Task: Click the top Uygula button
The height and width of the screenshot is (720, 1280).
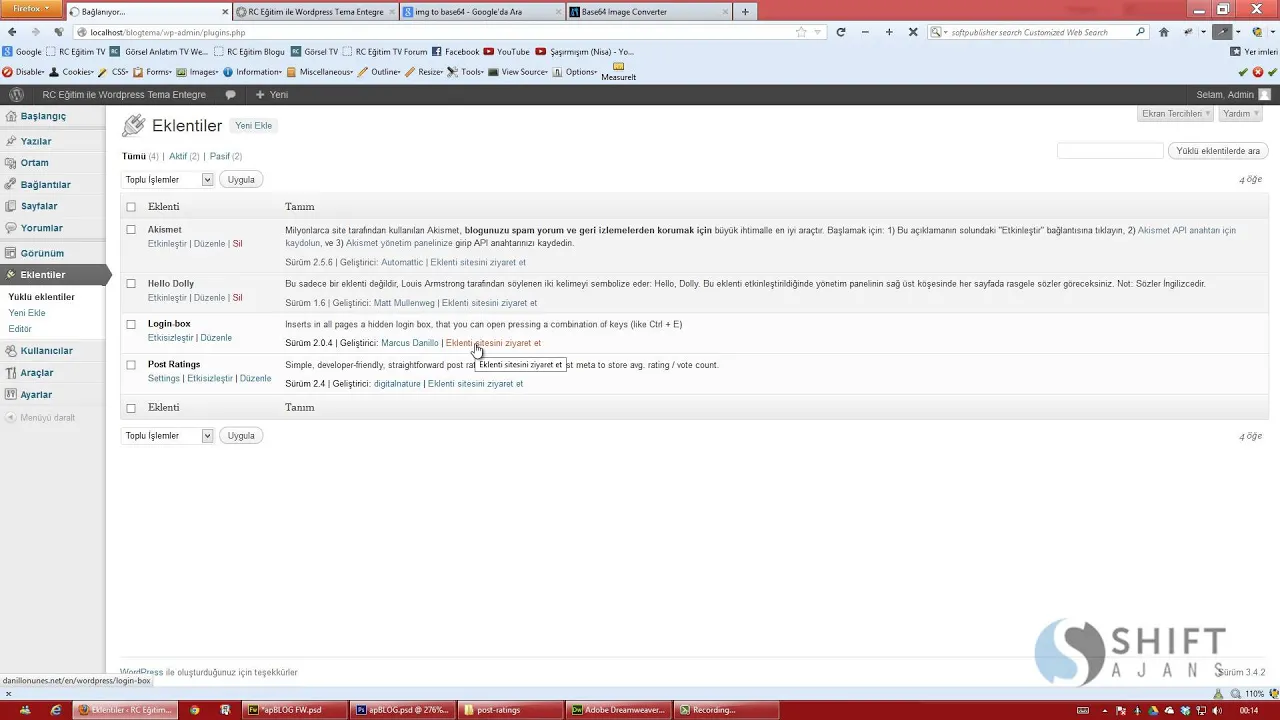Action: coord(241,179)
